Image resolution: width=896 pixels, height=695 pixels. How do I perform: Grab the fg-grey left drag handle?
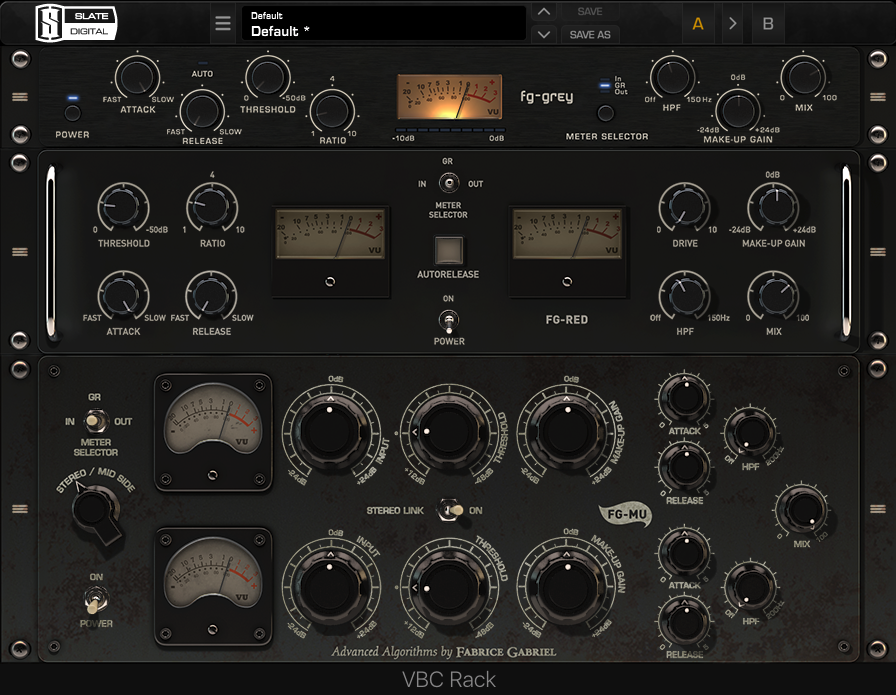20,97
